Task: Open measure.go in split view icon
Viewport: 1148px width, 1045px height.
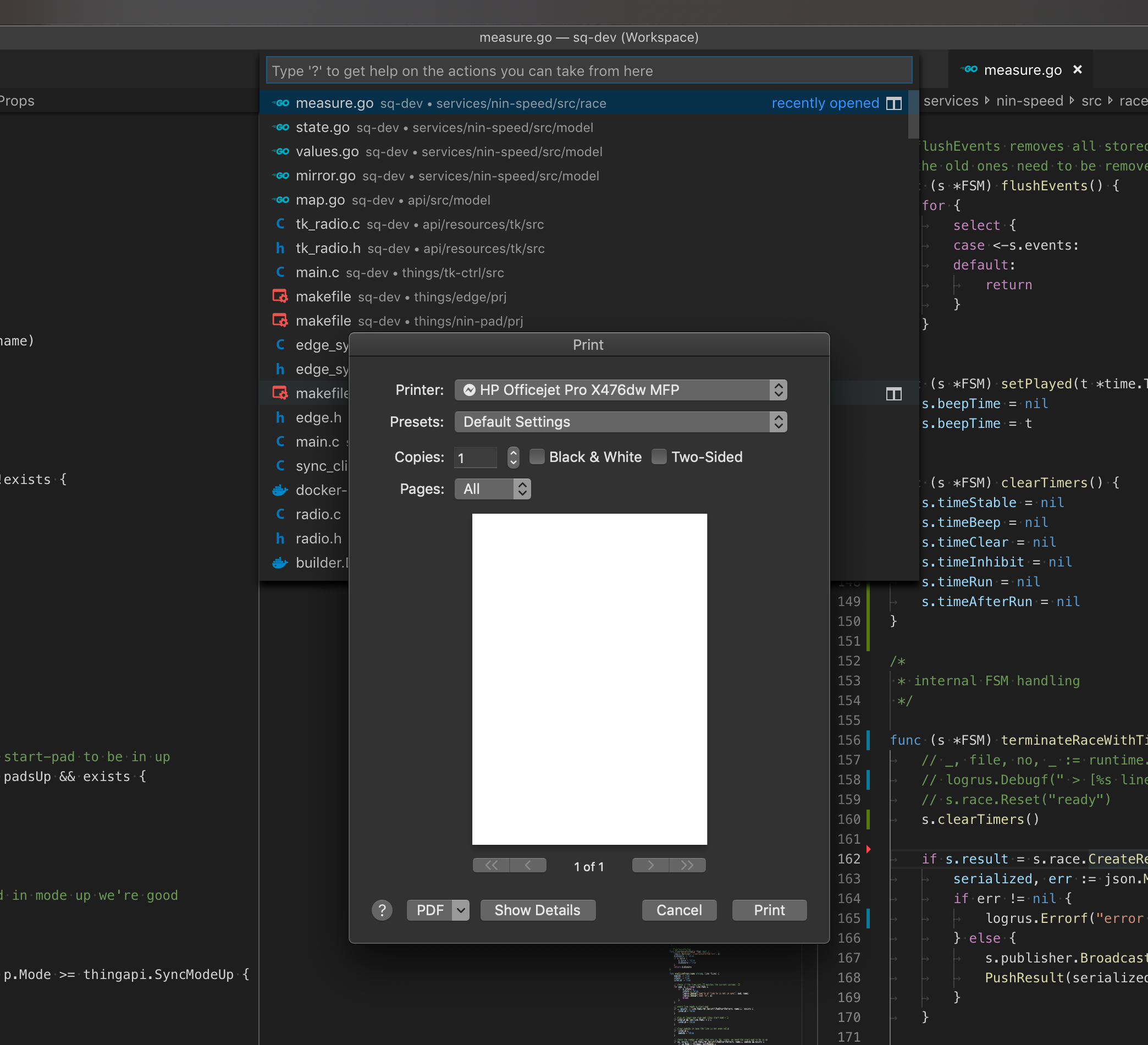Action: 894,103
